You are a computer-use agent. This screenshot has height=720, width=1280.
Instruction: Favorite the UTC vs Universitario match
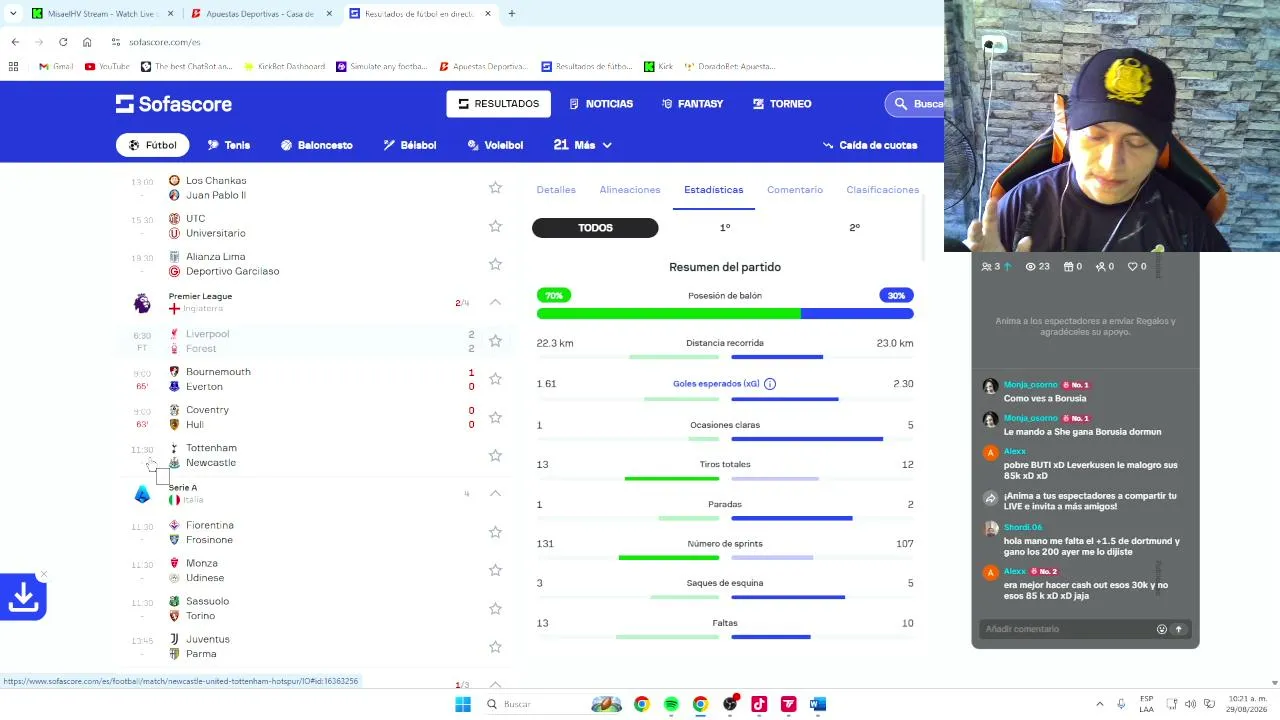[495, 226]
